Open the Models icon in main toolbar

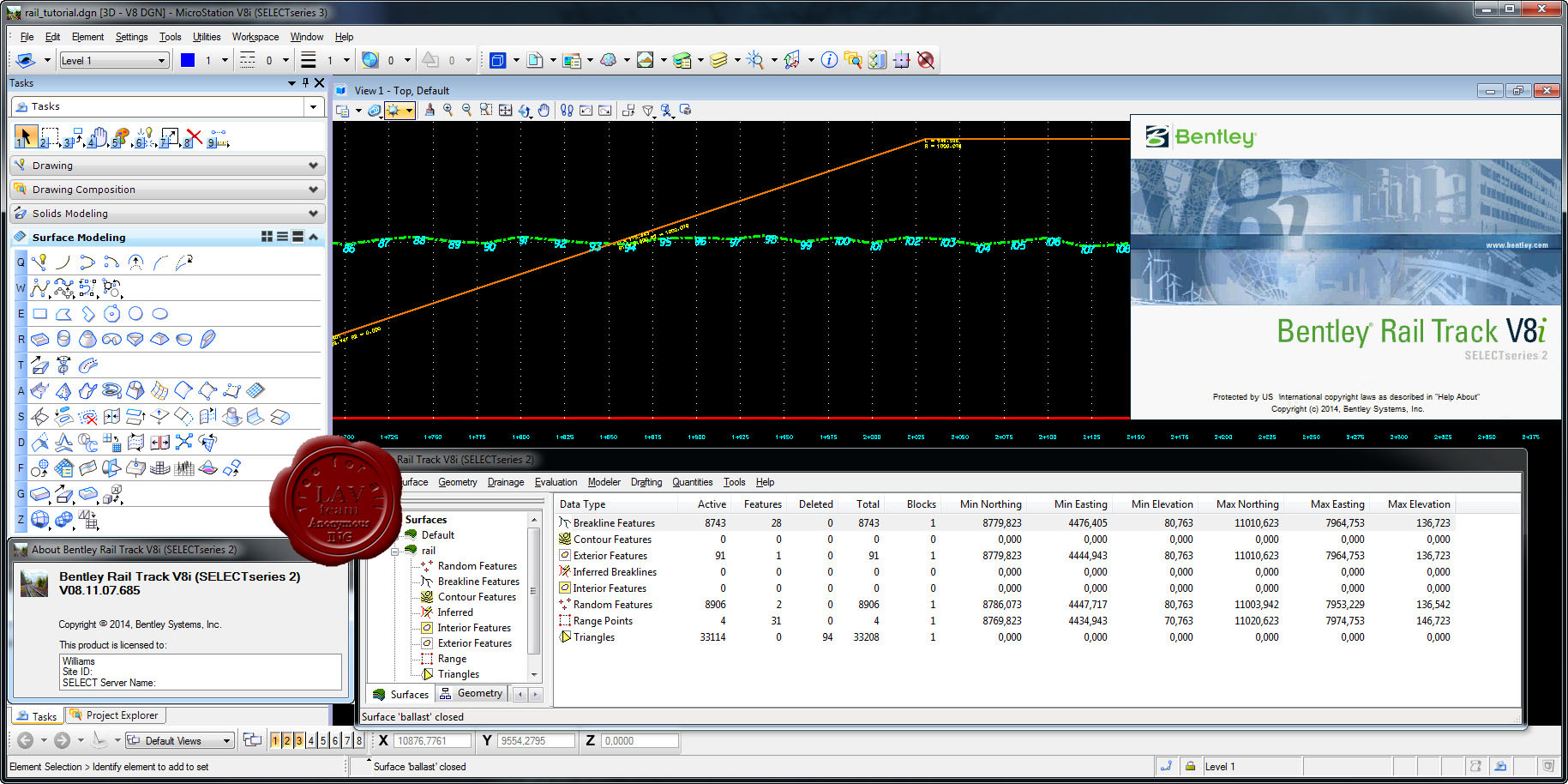pos(498,60)
